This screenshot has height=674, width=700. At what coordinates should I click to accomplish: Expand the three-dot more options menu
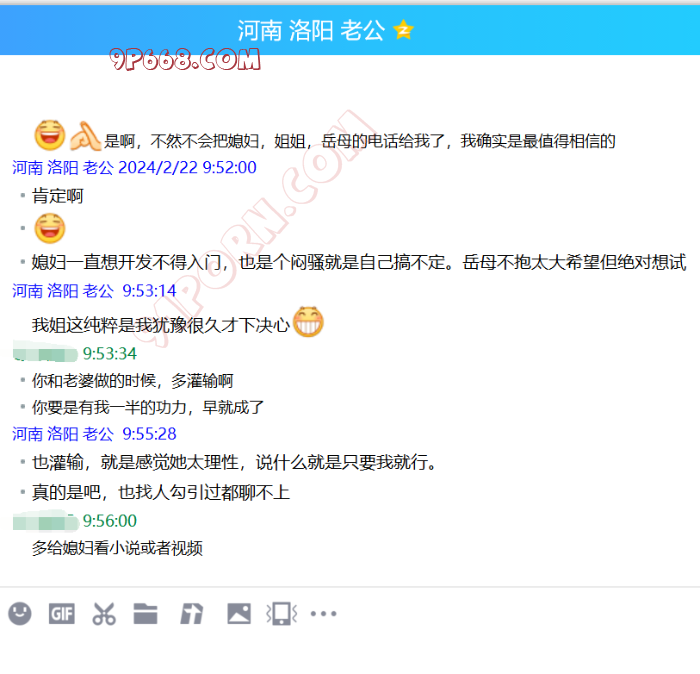coord(323,613)
